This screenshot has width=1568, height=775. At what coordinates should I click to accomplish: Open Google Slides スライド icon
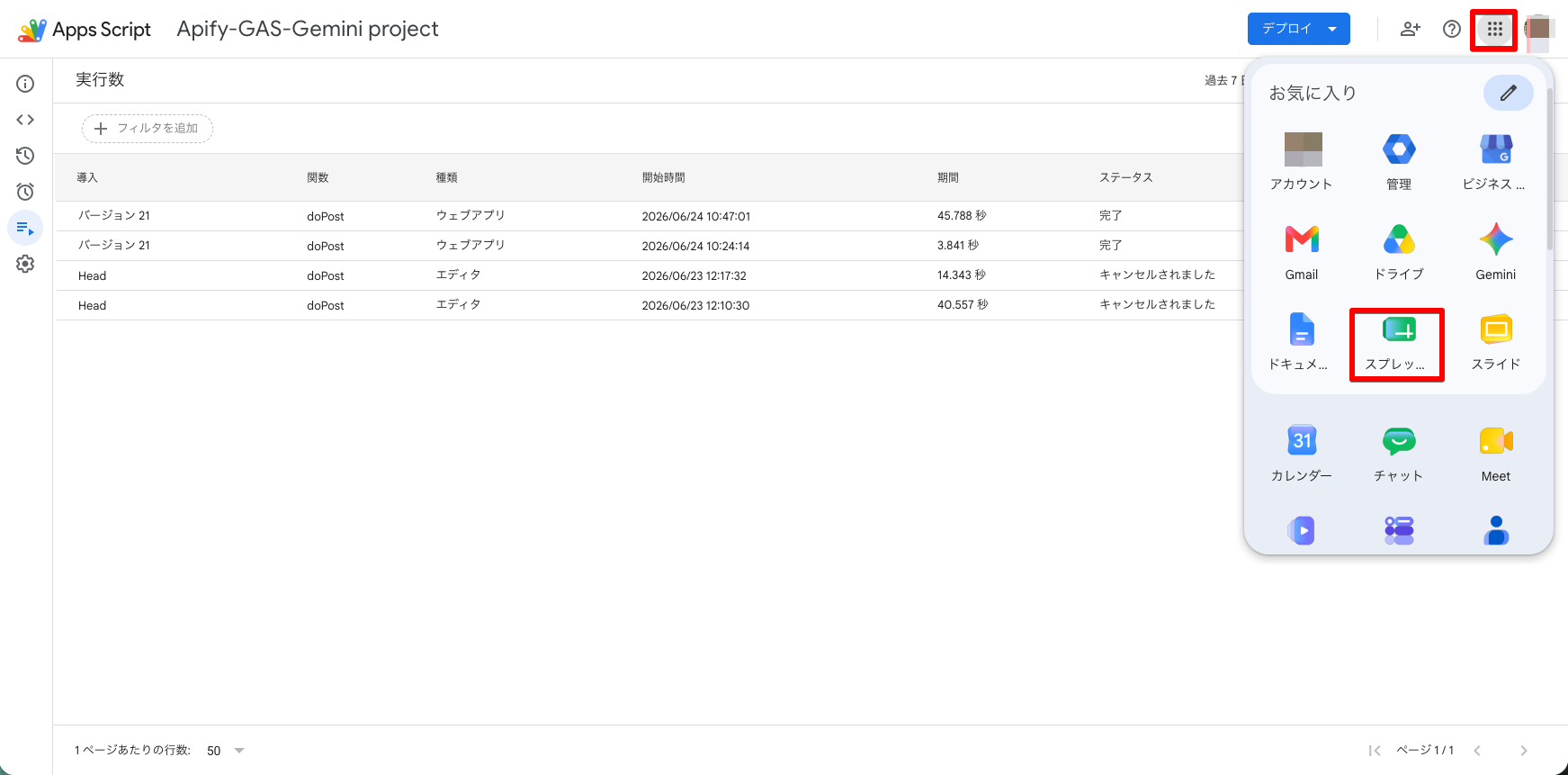(1496, 344)
